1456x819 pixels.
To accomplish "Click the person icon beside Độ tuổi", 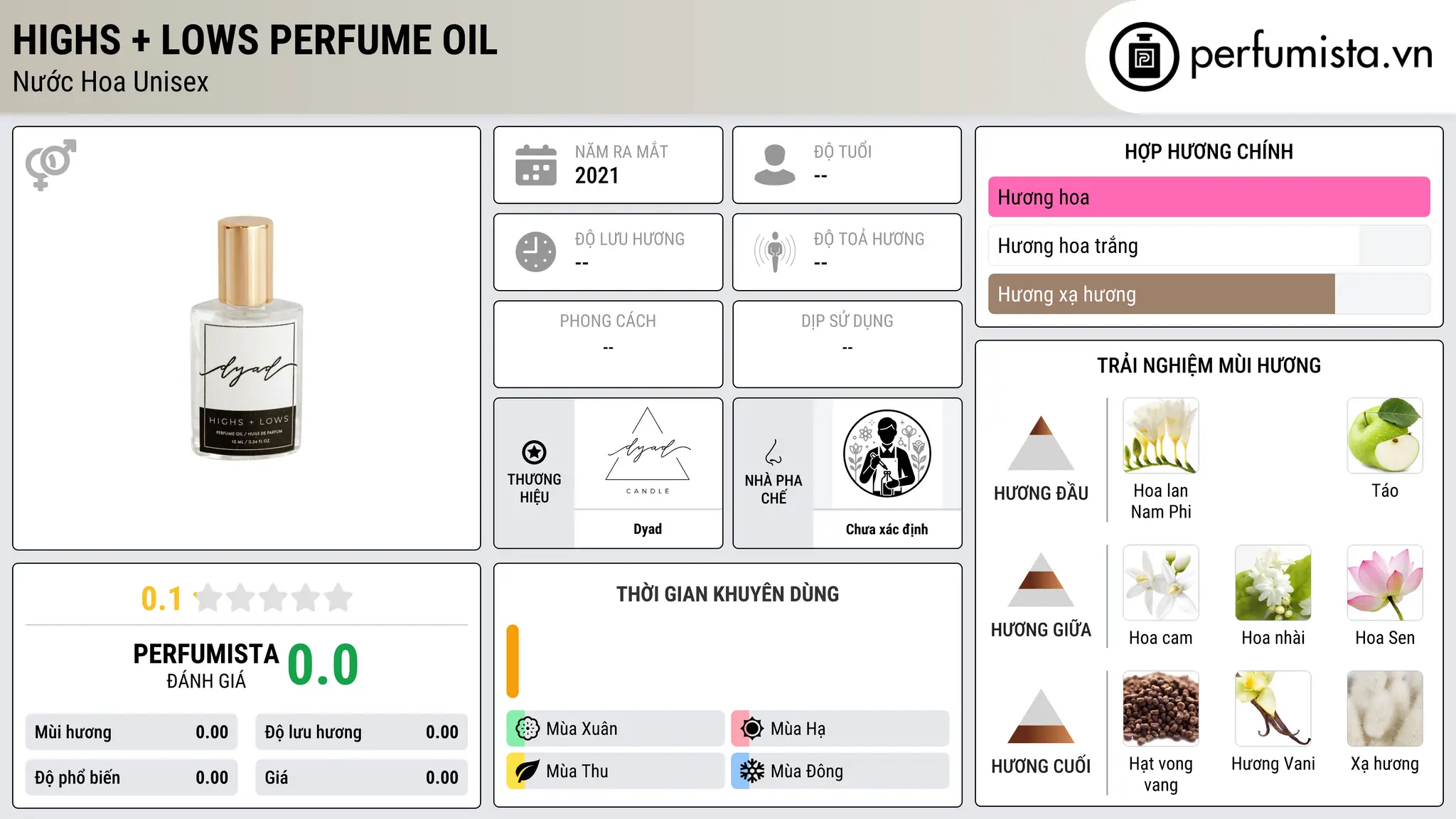I will (775, 165).
